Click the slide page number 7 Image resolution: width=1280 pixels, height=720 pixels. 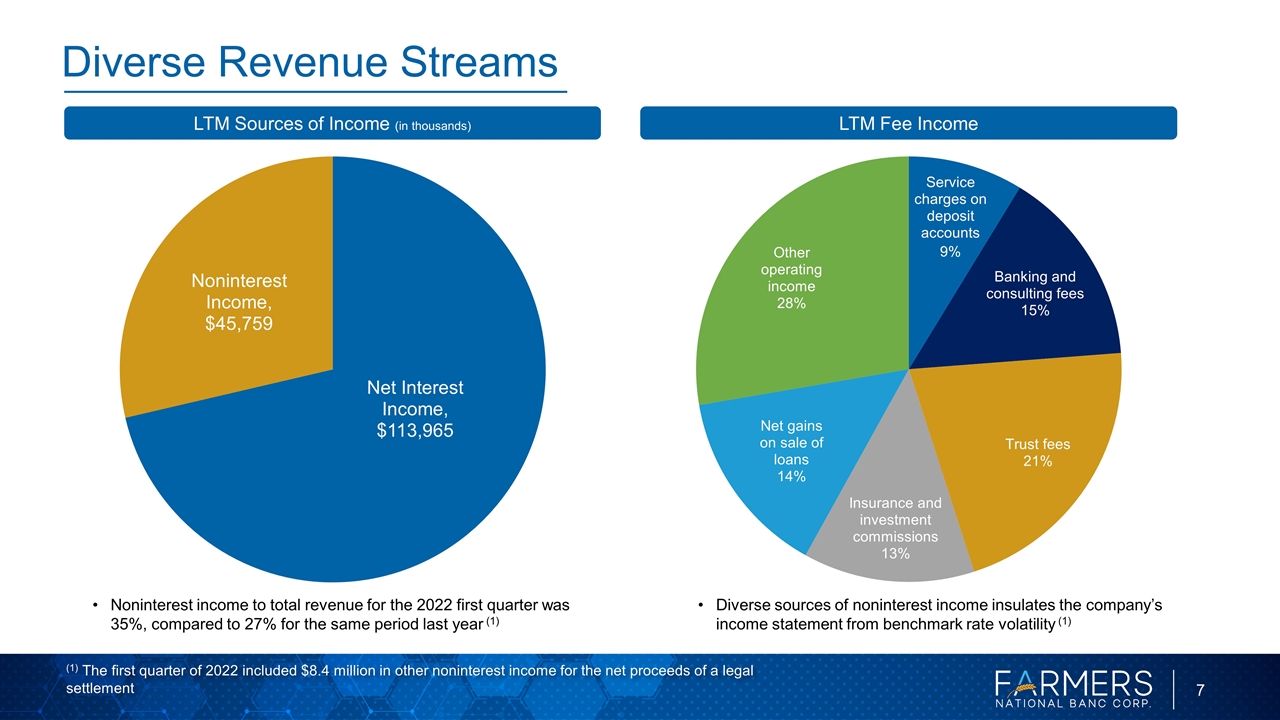[1200, 689]
